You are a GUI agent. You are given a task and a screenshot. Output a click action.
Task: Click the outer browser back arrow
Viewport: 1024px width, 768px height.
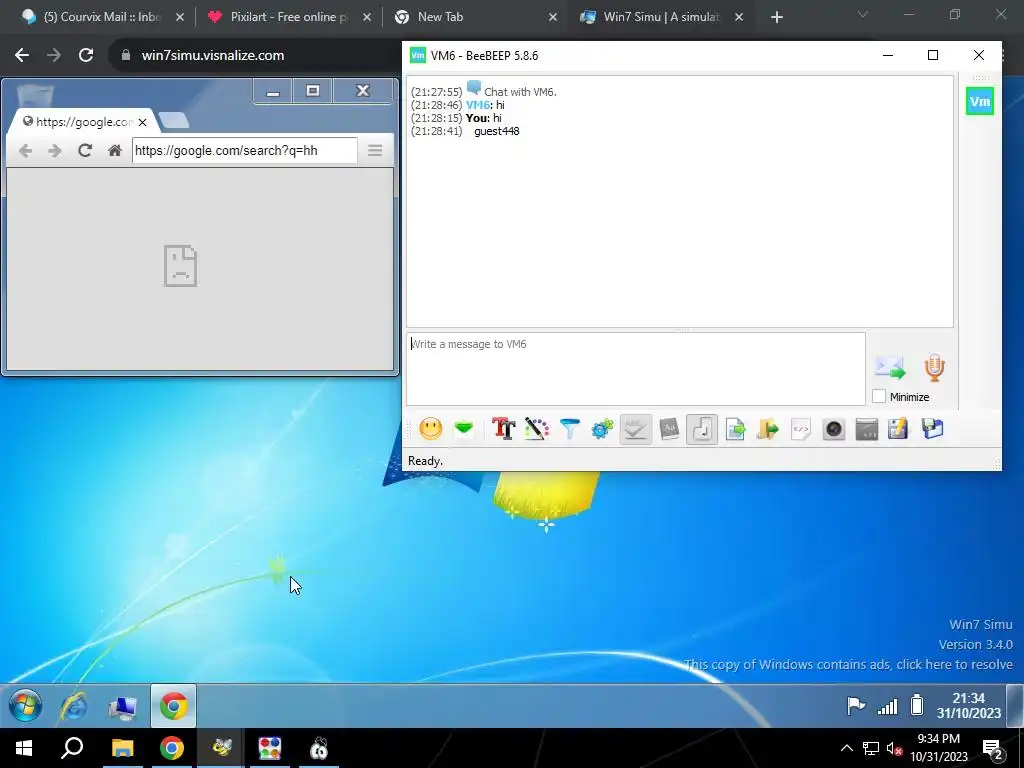(22, 56)
